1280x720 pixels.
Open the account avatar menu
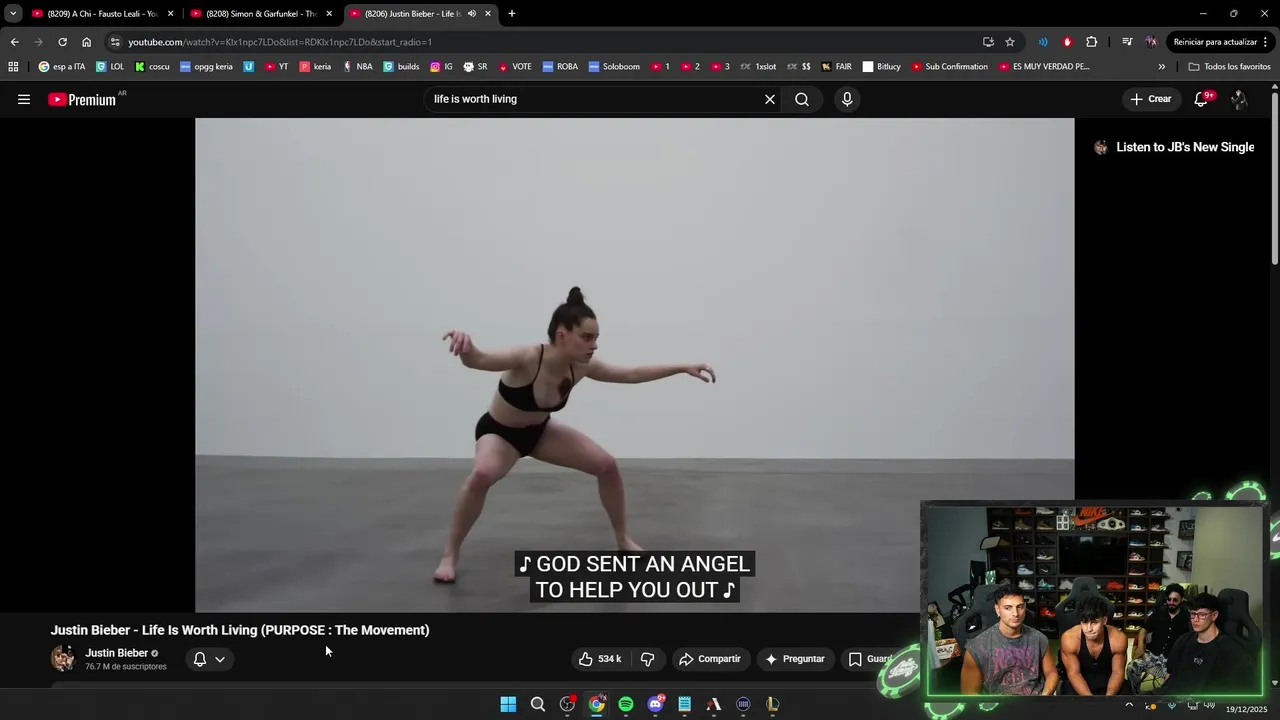point(1239,99)
